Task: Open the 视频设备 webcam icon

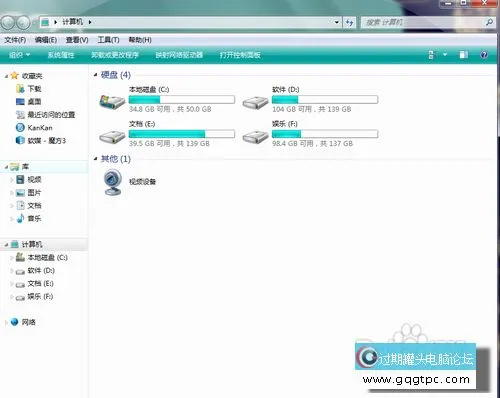Action: tap(112, 182)
